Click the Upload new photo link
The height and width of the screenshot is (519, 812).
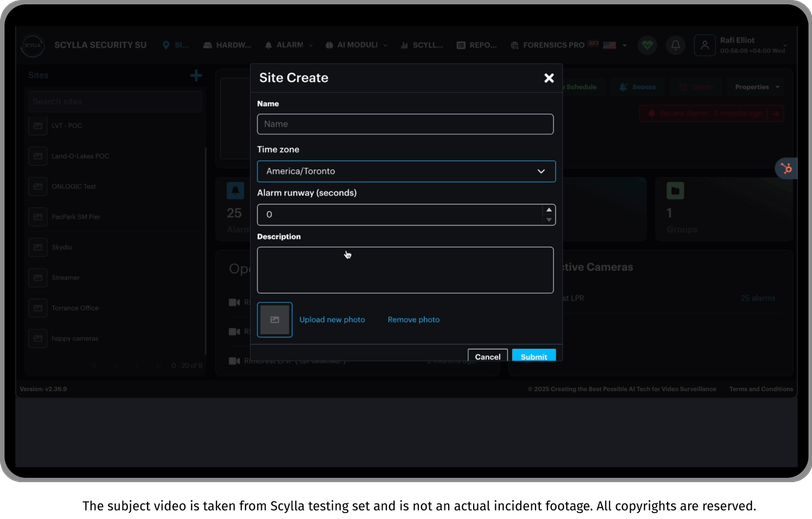[332, 320]
